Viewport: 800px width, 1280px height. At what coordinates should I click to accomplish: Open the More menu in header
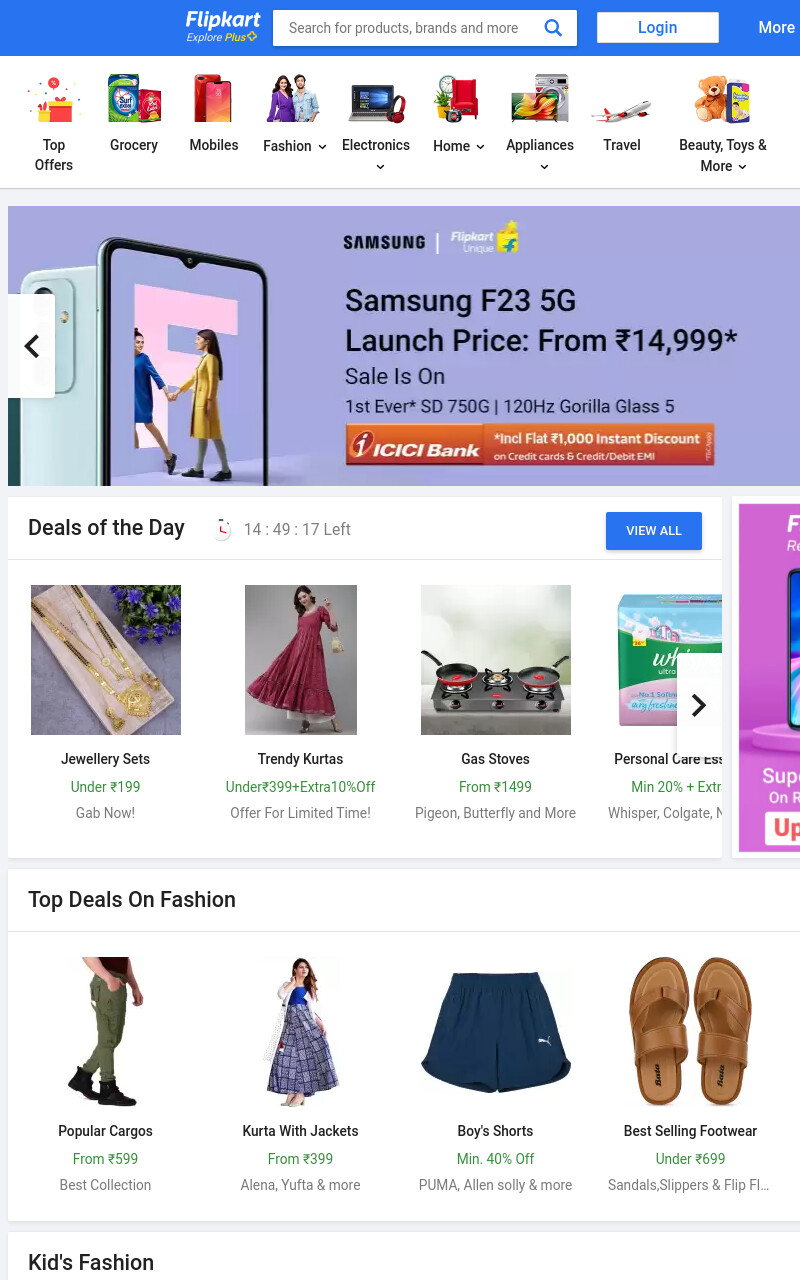click(776, 28)
